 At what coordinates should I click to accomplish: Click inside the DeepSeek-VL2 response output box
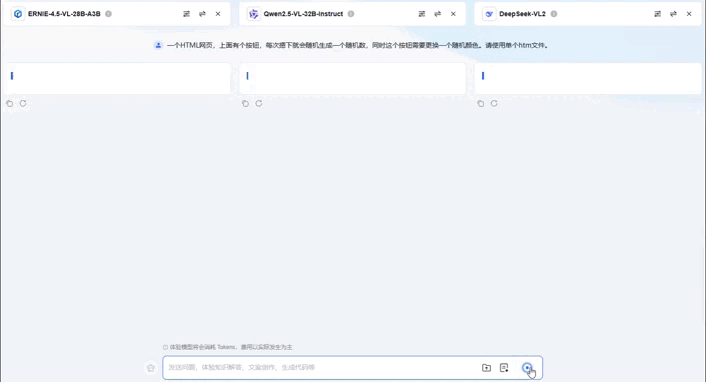[x=588, y=78]
